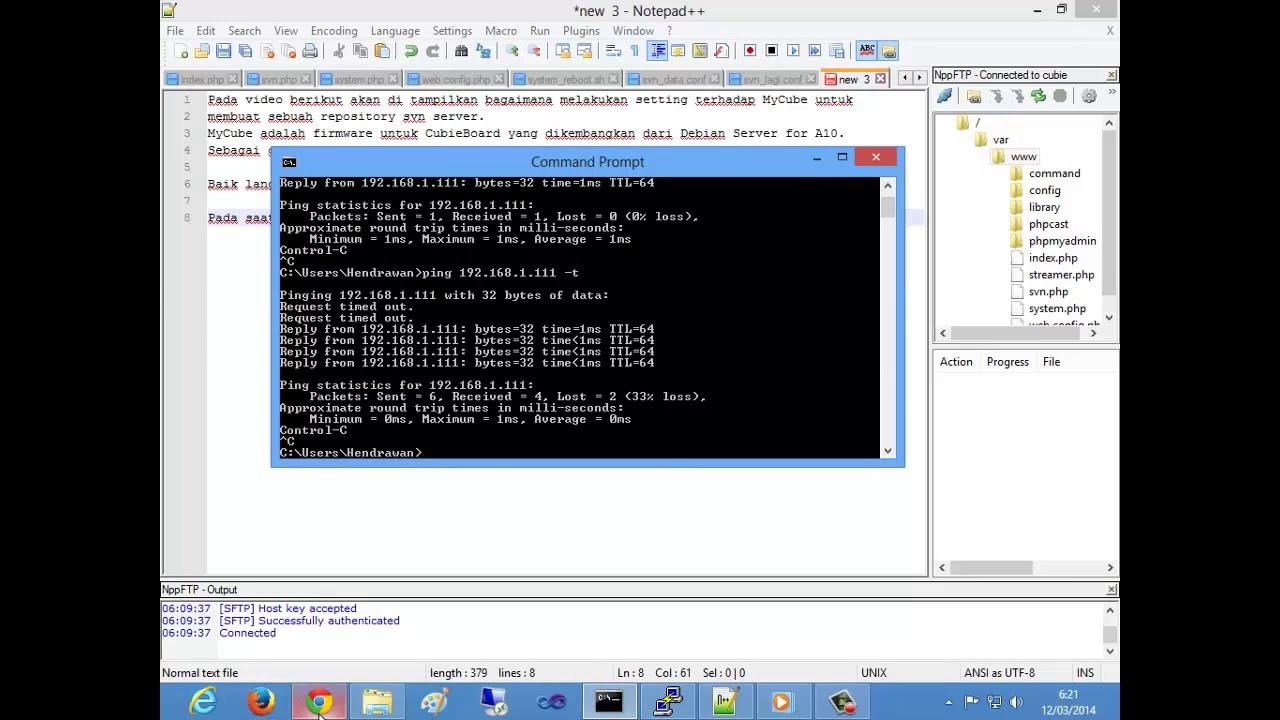Click the 'File' queue column header
This screenshot has height=720, width=1280.
coord(1051,362)
